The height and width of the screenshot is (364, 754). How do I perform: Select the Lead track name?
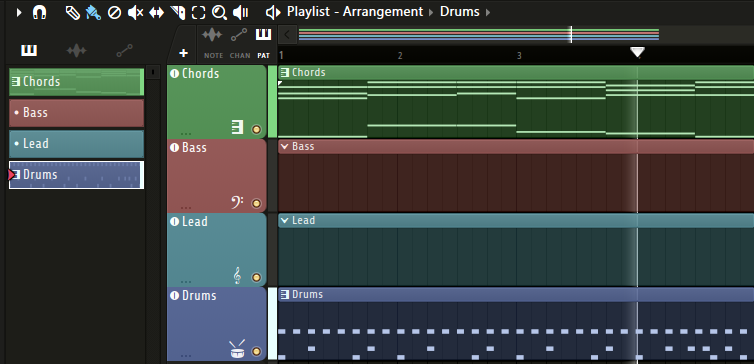195,222
